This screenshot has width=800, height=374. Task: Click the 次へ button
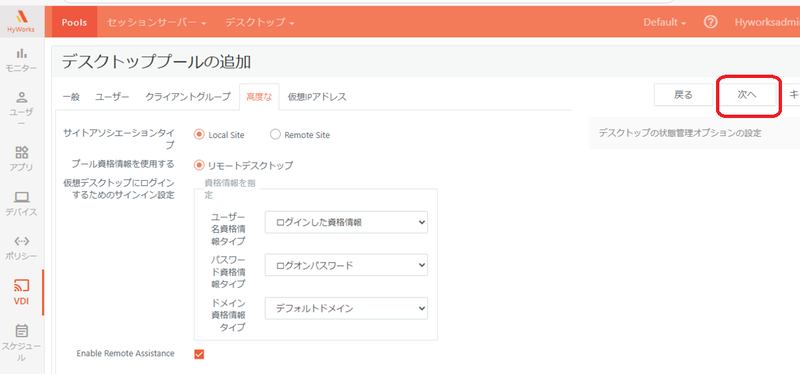point(747,95)
